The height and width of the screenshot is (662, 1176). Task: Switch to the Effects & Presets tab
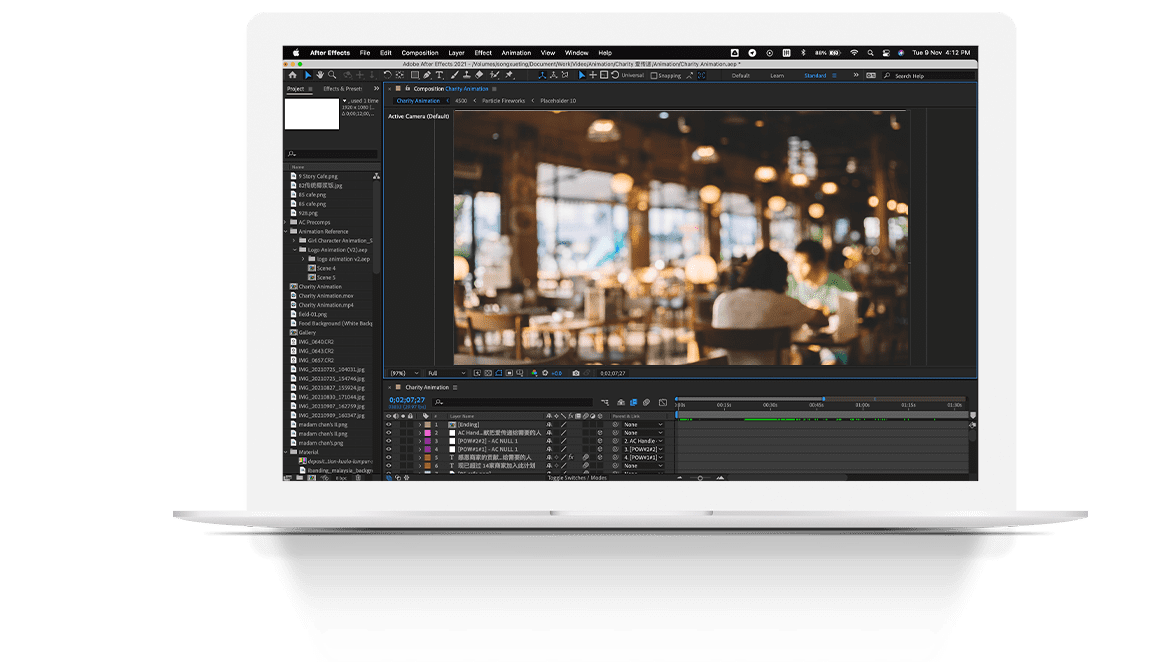click(x=343, y=89)
